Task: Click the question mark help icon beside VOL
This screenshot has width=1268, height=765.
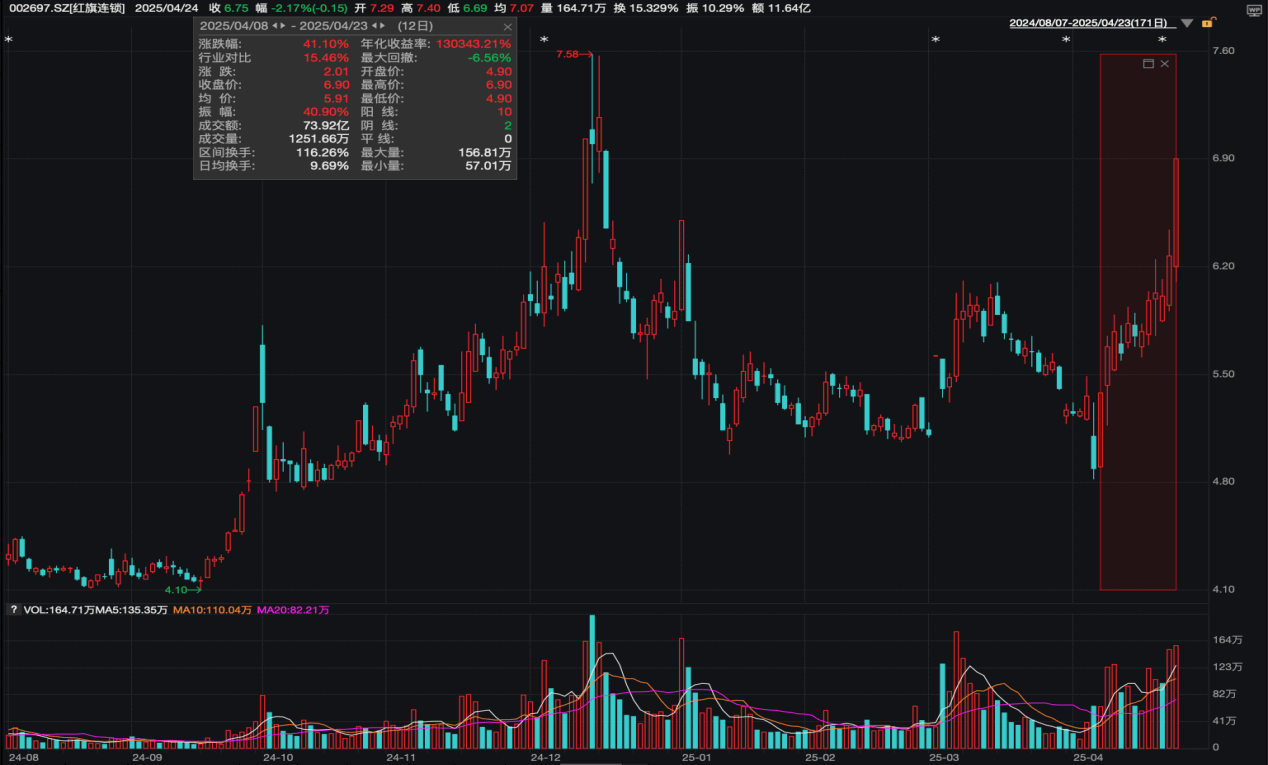Action: 14,609
